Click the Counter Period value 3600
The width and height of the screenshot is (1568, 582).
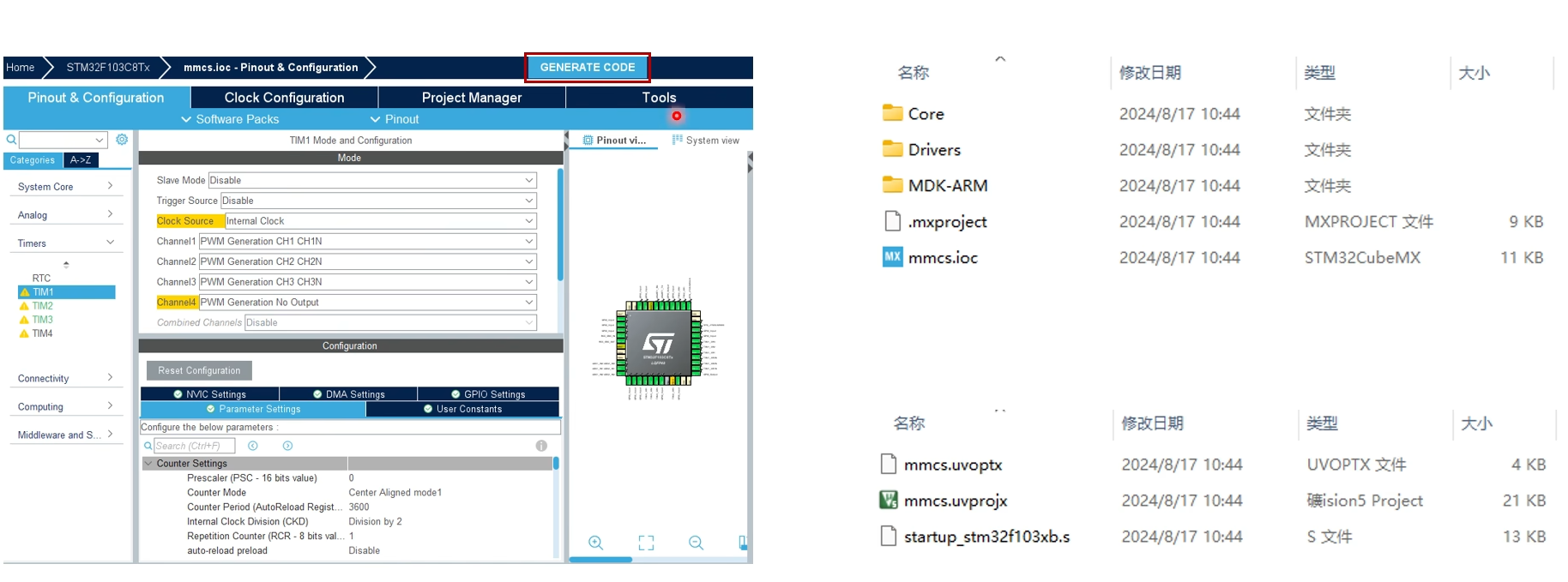click(359, 507)
